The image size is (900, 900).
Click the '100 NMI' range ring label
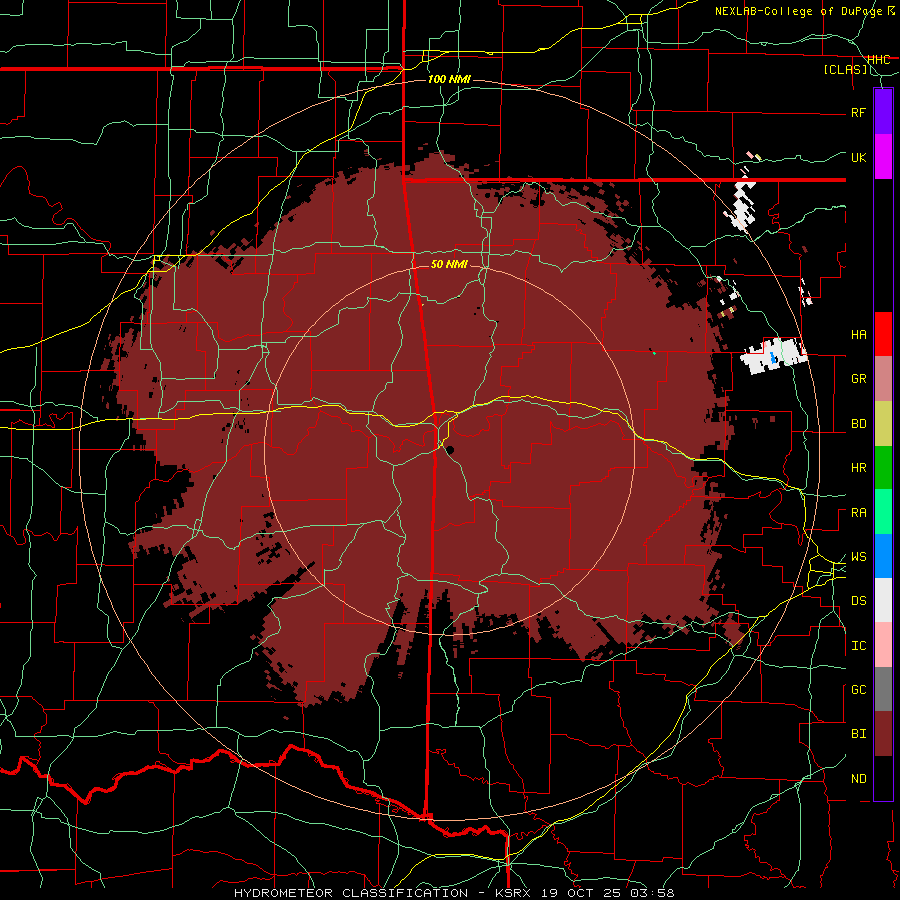(x=449, y=79)
